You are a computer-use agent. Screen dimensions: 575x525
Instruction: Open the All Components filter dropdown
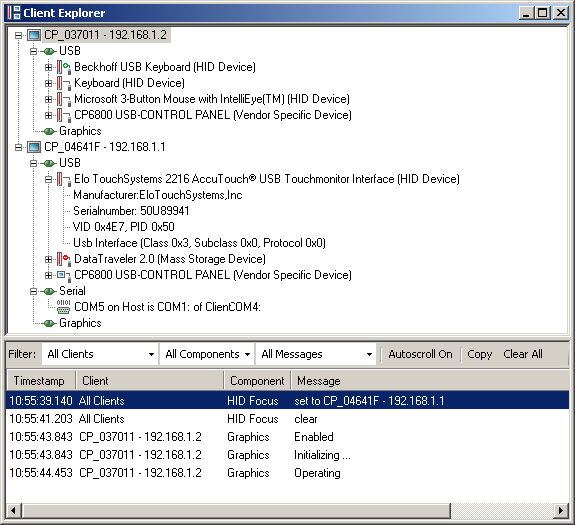207,354
